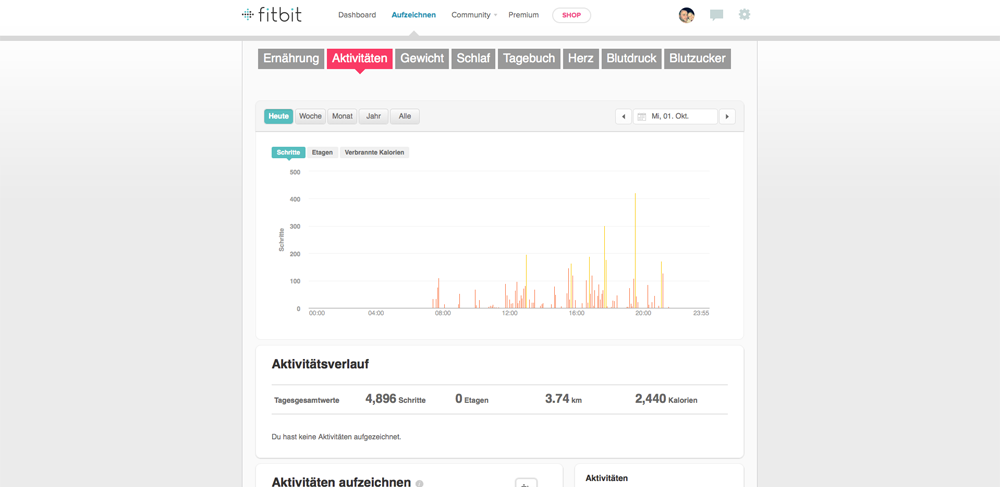Select the Schritte chart metric
The image size is (1000, 487).
click(x=288, y=153)
